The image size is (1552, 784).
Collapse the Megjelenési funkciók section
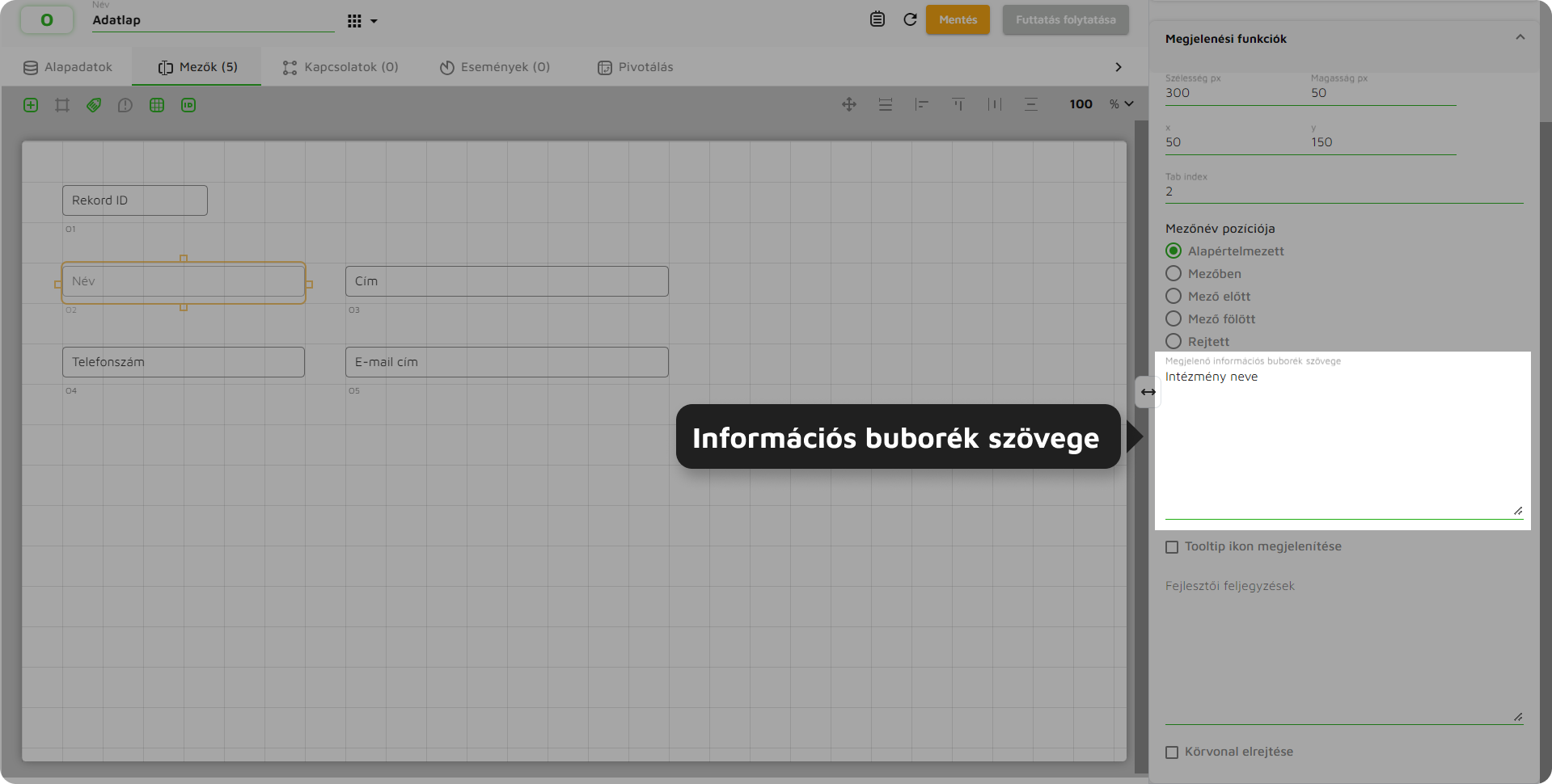coord(1520,37)
